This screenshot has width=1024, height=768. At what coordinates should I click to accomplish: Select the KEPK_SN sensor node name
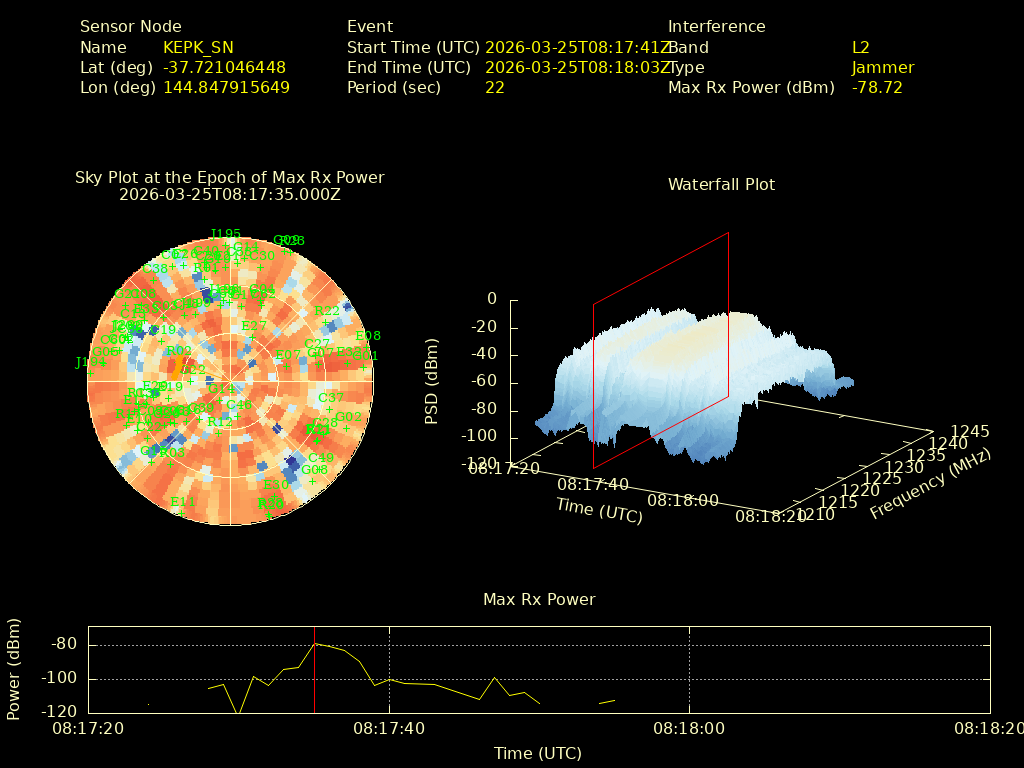(198, 48)
